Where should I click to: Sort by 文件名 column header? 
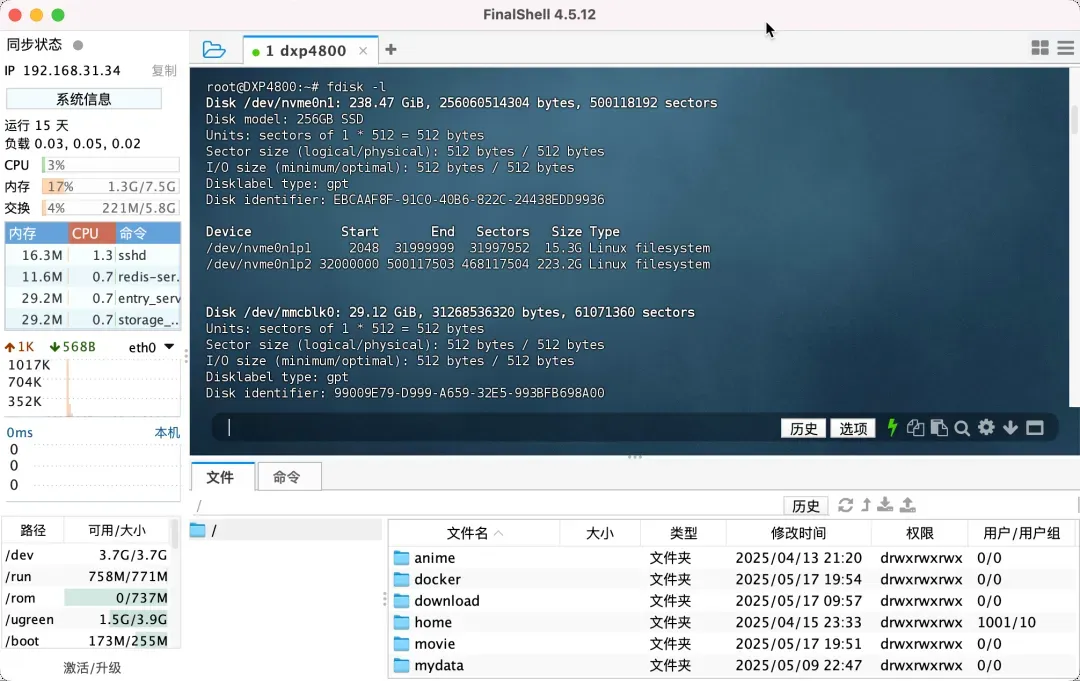click(x=475, y=533)
